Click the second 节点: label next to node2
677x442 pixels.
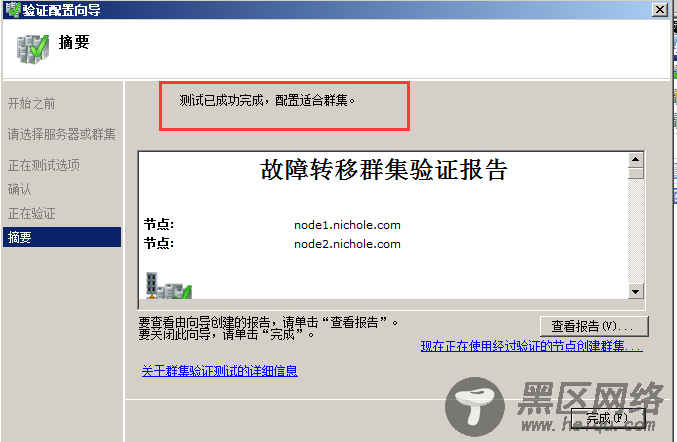(x=159, y=243)
